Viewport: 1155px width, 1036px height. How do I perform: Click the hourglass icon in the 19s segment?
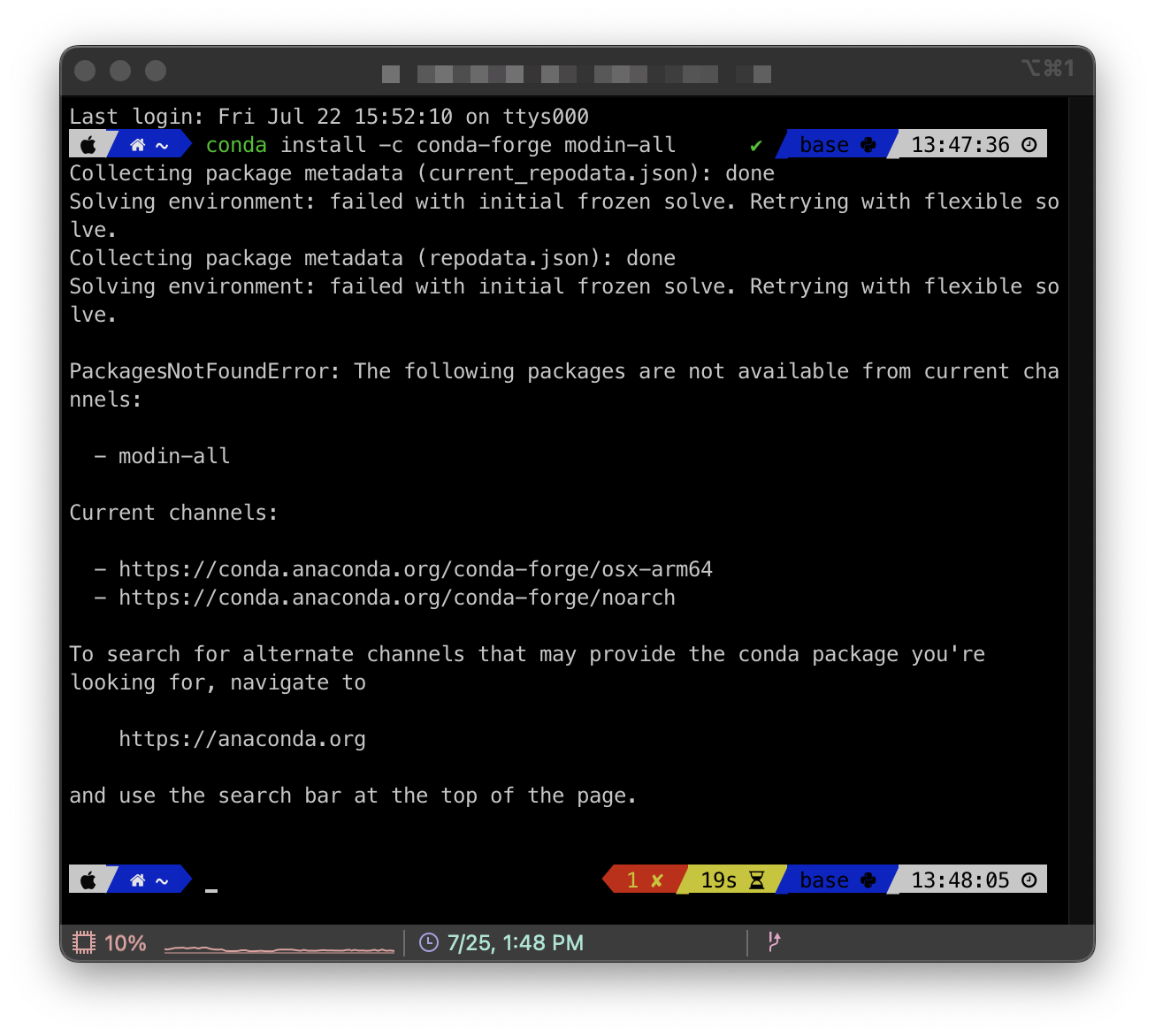pos(756,879)
